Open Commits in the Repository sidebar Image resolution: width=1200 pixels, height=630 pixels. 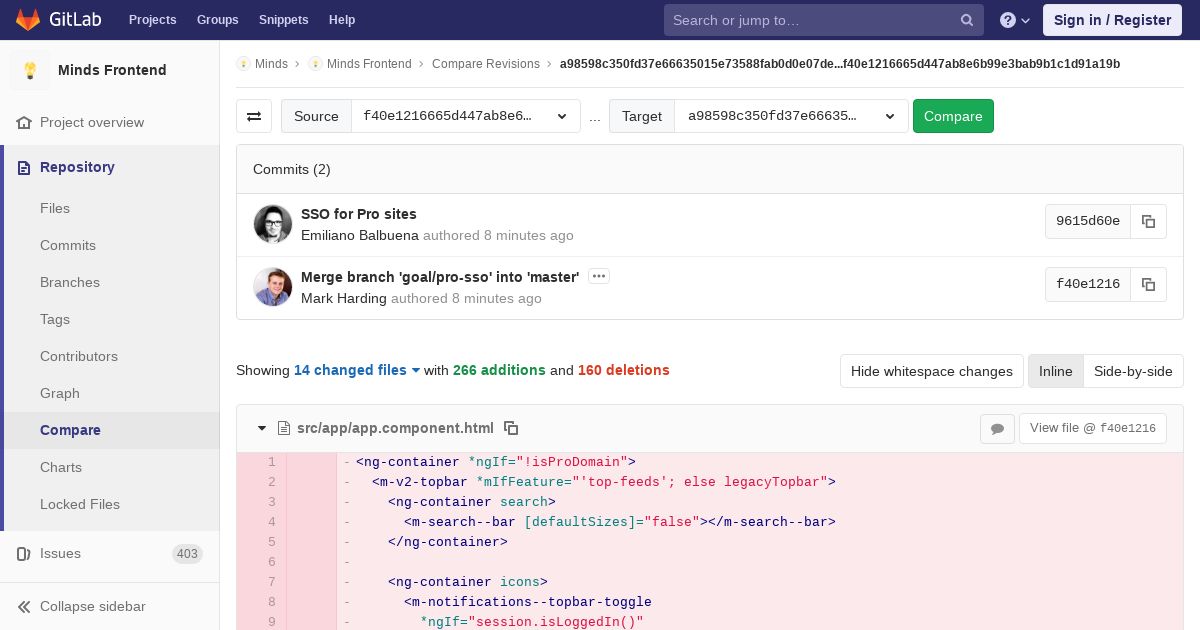[68, 245]
